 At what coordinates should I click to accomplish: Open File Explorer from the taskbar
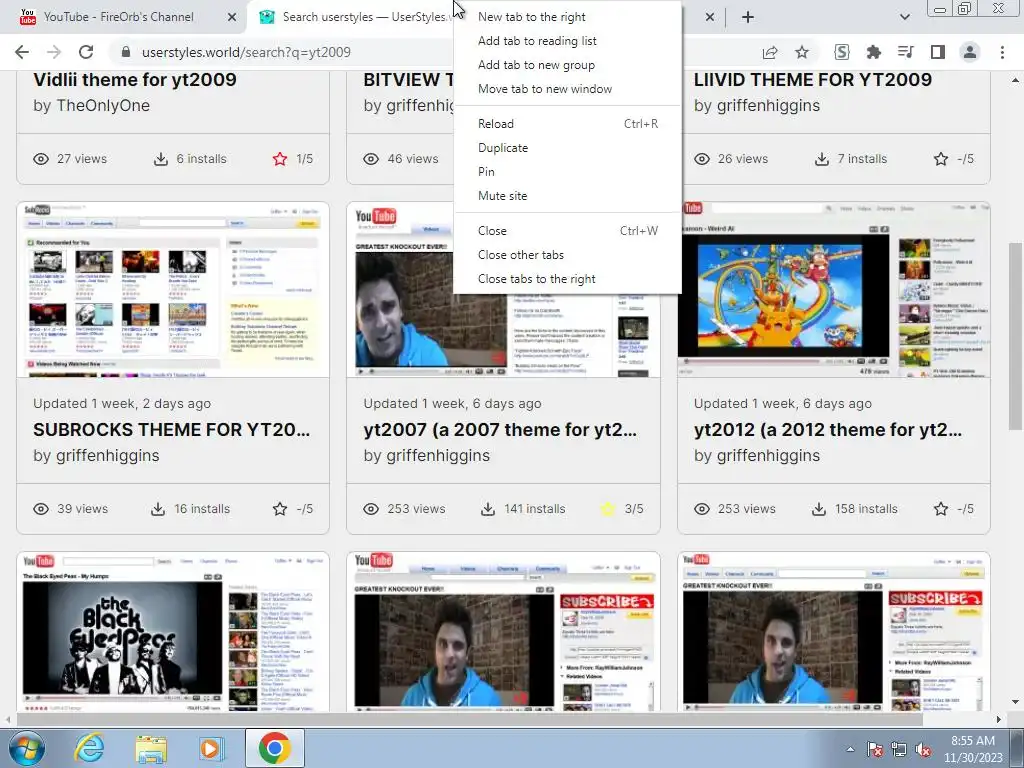click(x=151, y=748)
